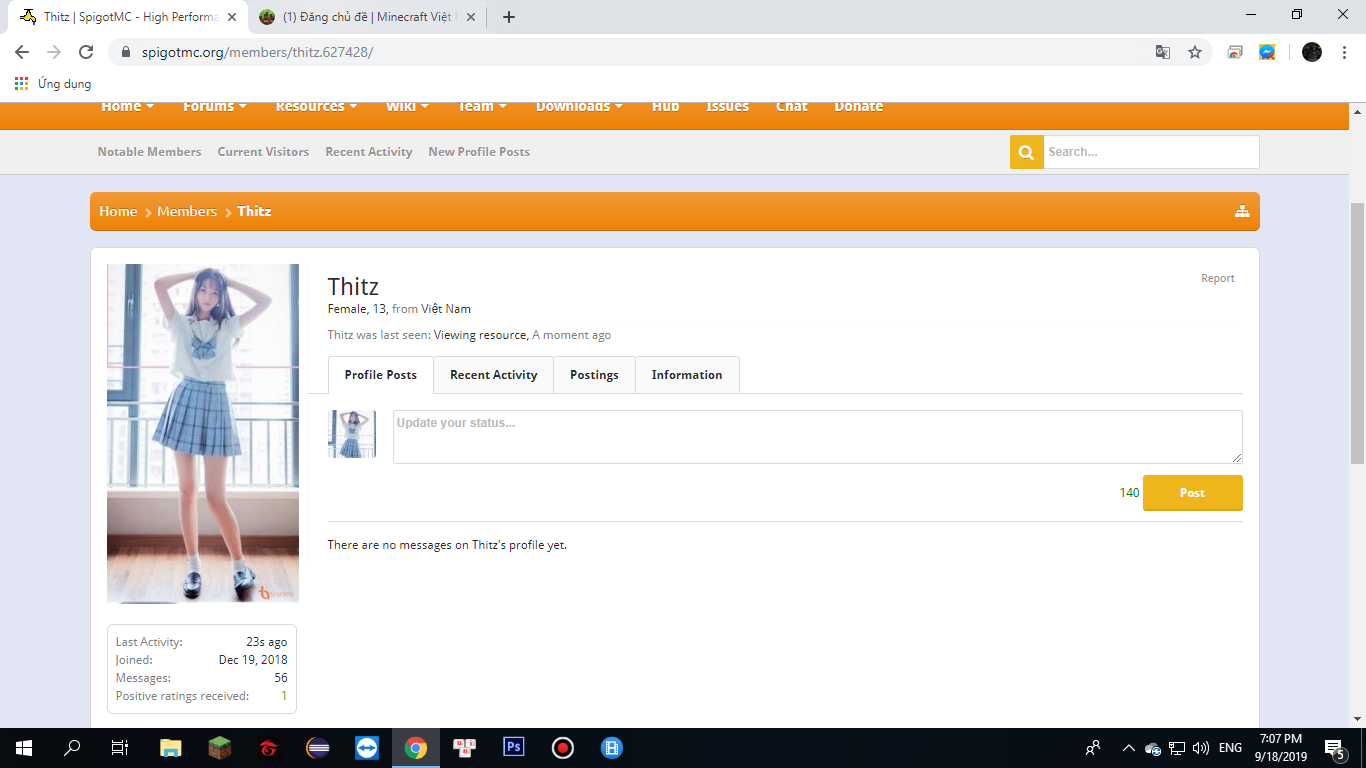Click the large Thitz profile picture

(x=203, y=434)
